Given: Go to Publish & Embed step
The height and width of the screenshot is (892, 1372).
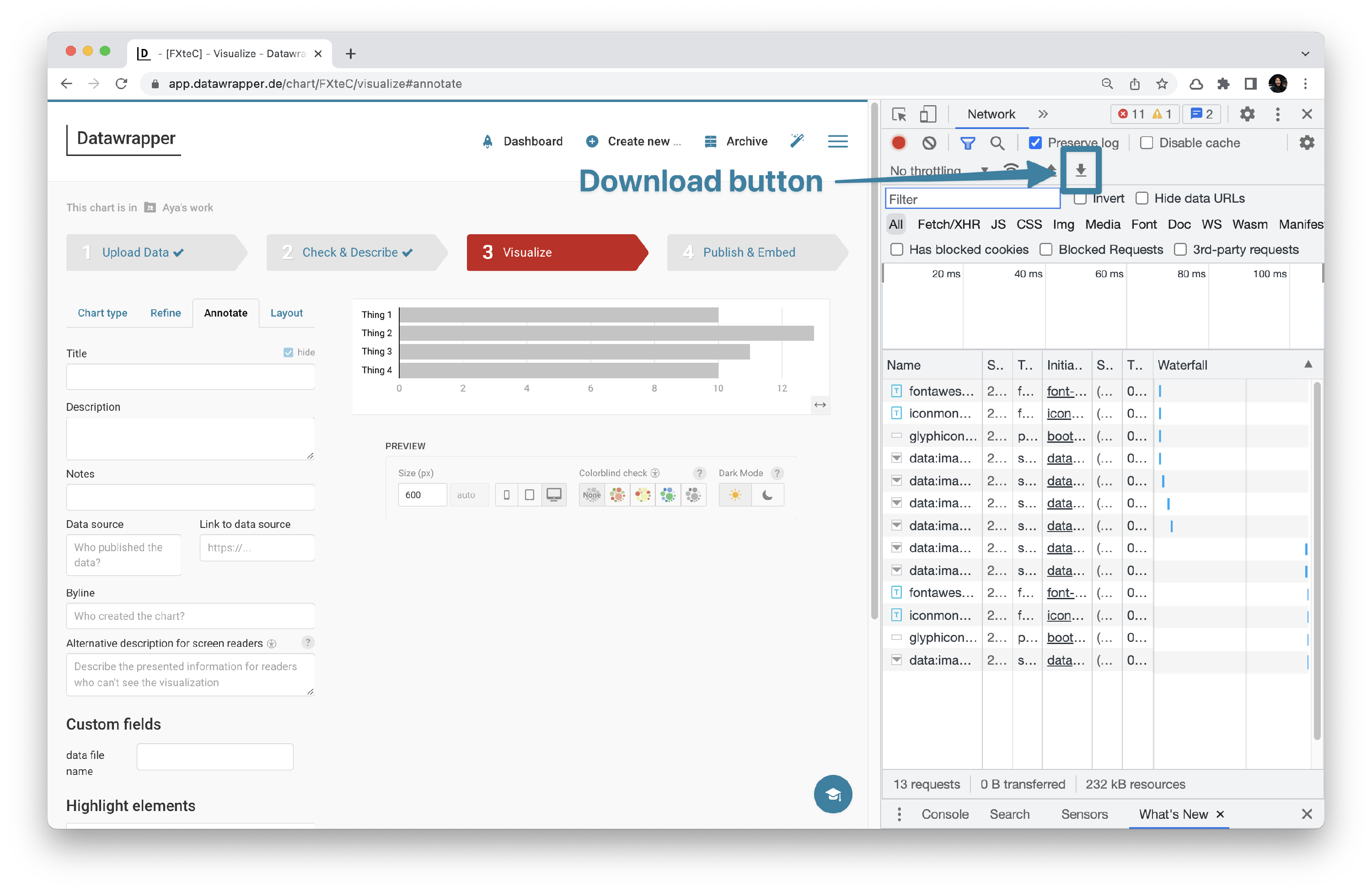Looking at the screenshot, I should point(749,252).
